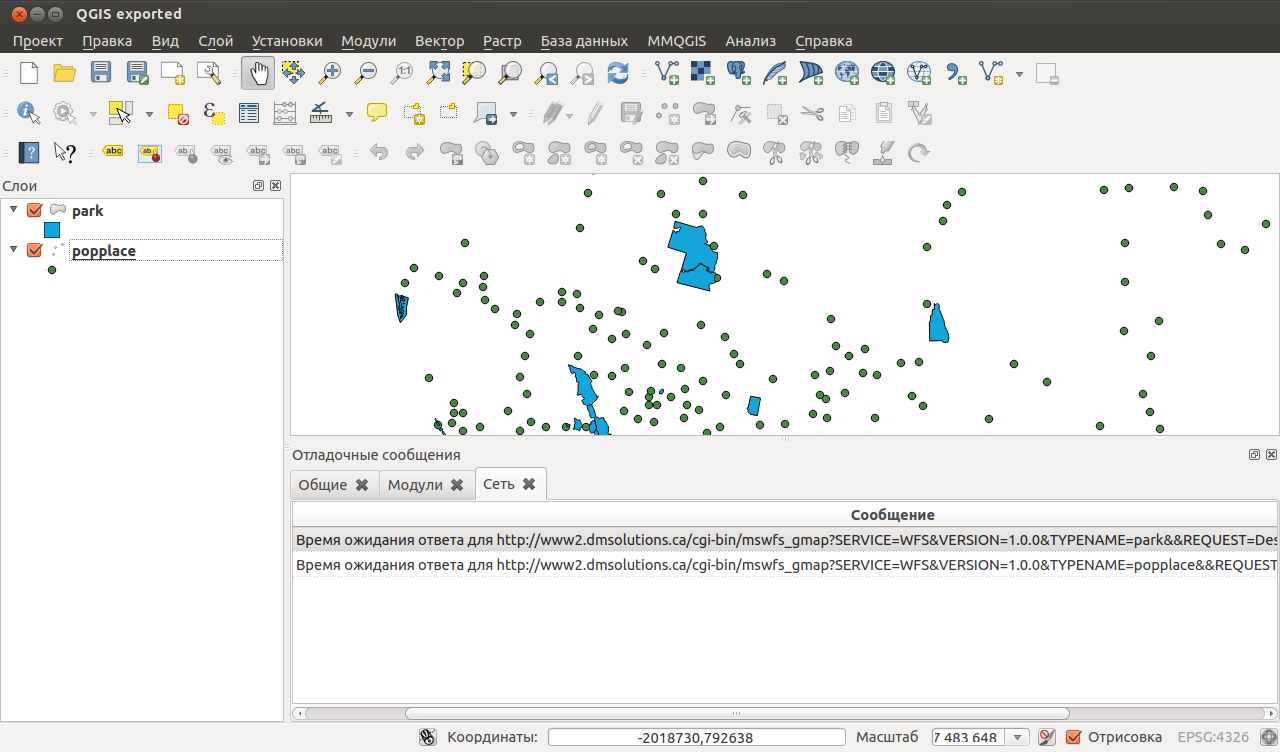This screenshot has height=752, width=1280.
Task: Close the Общие log tab
Action: (362, 483)
